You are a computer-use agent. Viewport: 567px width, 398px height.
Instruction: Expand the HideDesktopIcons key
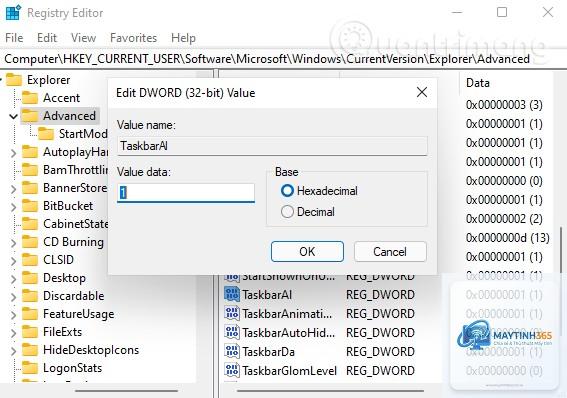click(x=13, y=350)
